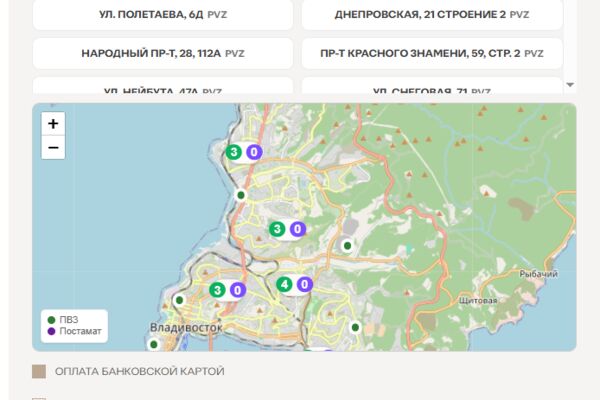600x400 pixels.
Task: Select PVZ marker left of Владивосток label
Action: coord(179,300)
